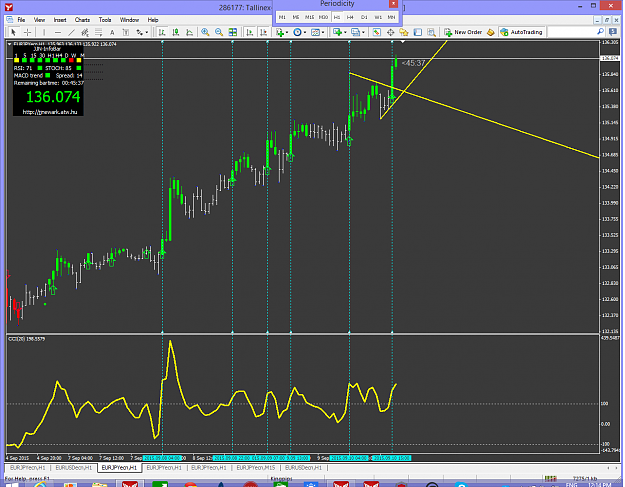Open the Help menu
The height and width of the screenshot is (487, 625).
153,20
